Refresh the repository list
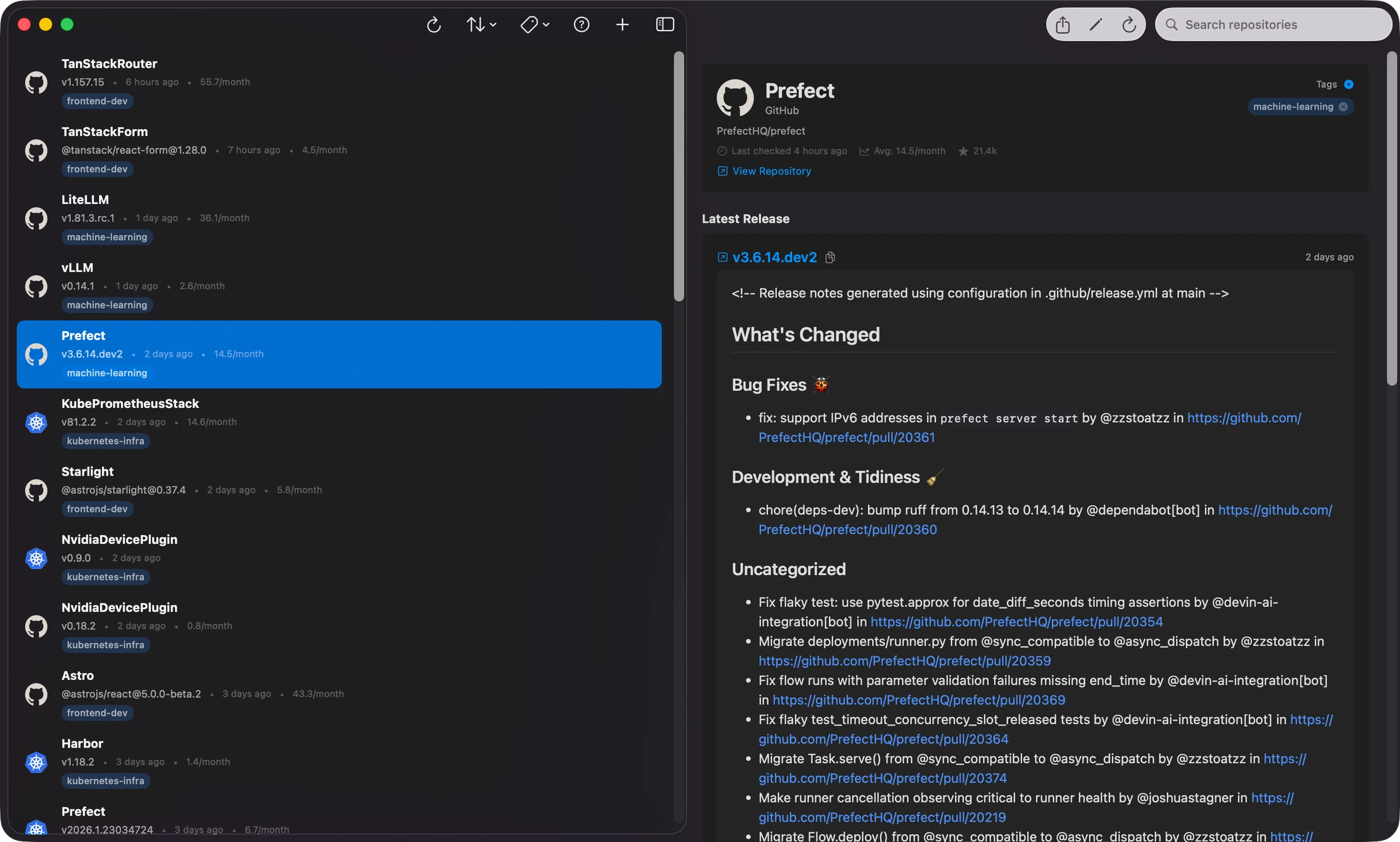The width and height of the screenshot is (1400, 842). point(433,24)
